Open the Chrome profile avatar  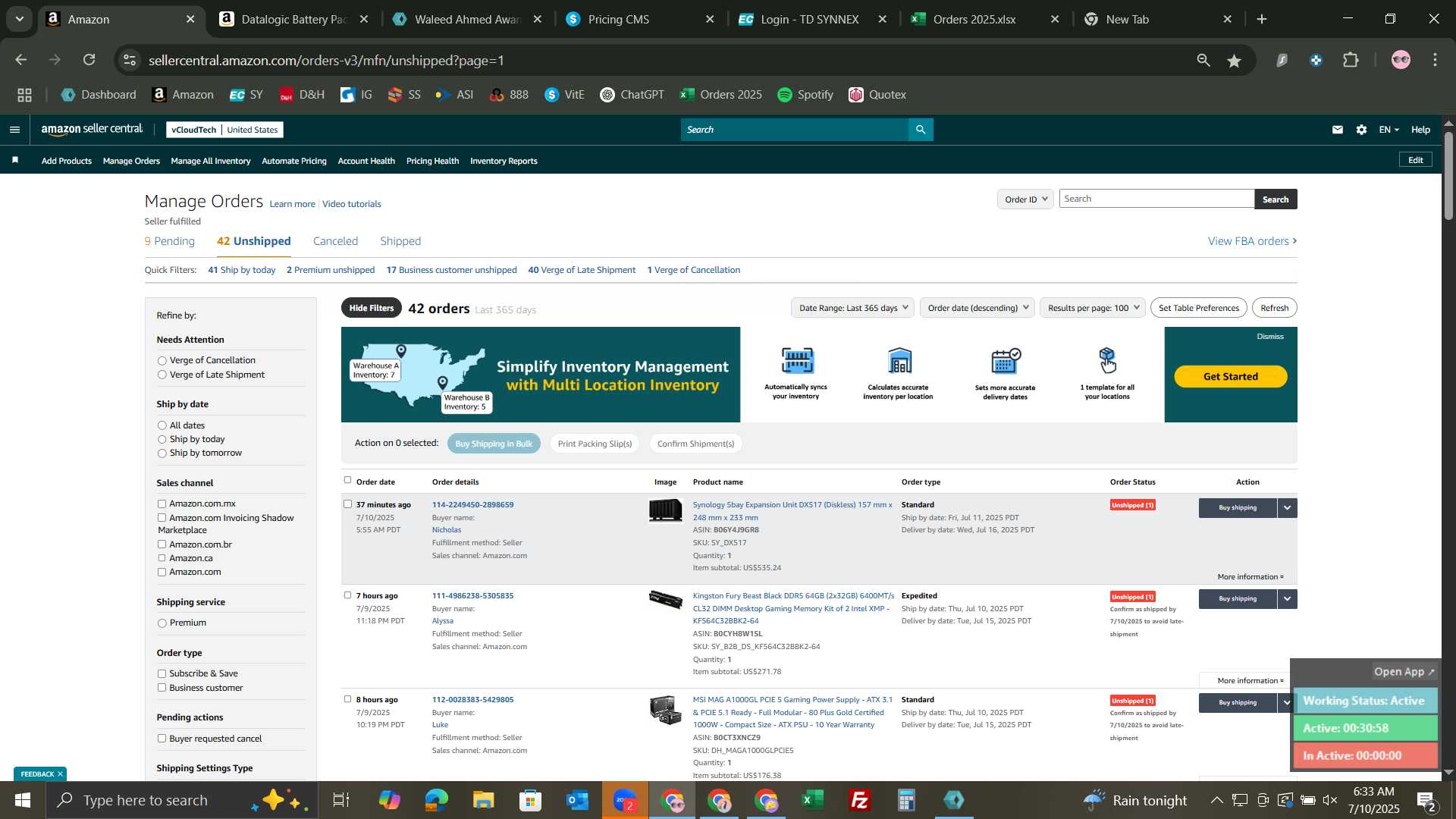point(1401,61)
